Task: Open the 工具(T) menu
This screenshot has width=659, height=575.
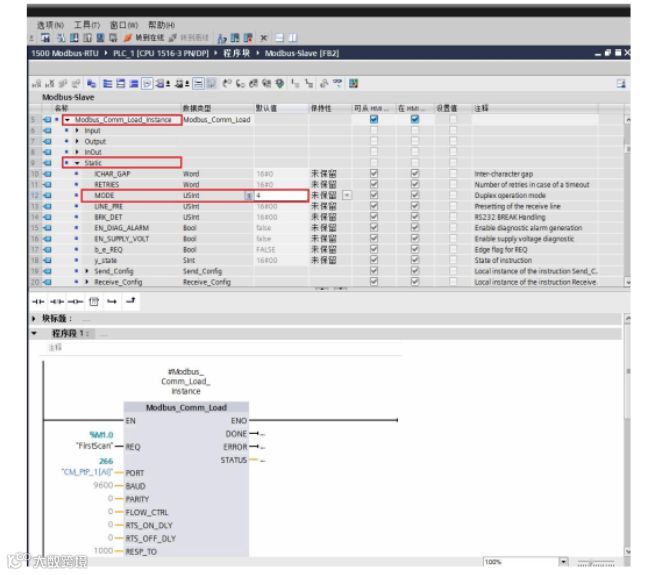Action: (x=87, y=25)
